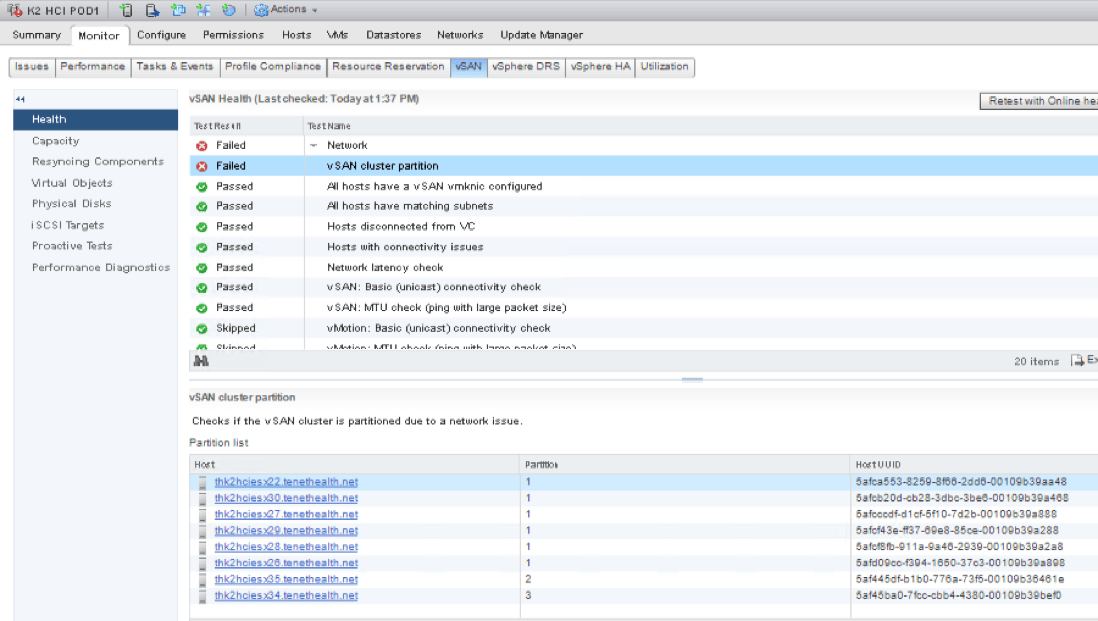1098x621 pixels.
Task: Click the failed status icon on Network row
Action: pyautogui.click(x=202, y=146)
